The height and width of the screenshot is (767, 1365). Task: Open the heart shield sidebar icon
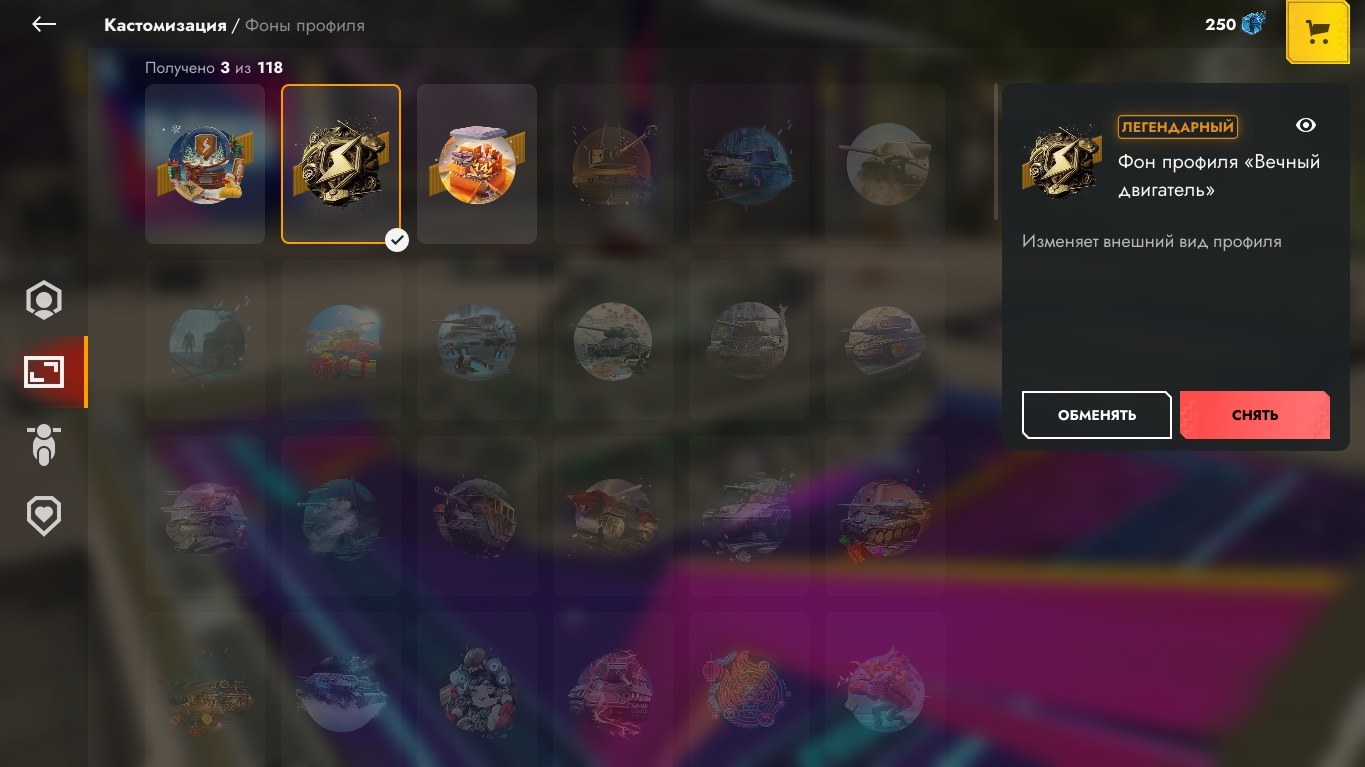(x=44, y=516)
